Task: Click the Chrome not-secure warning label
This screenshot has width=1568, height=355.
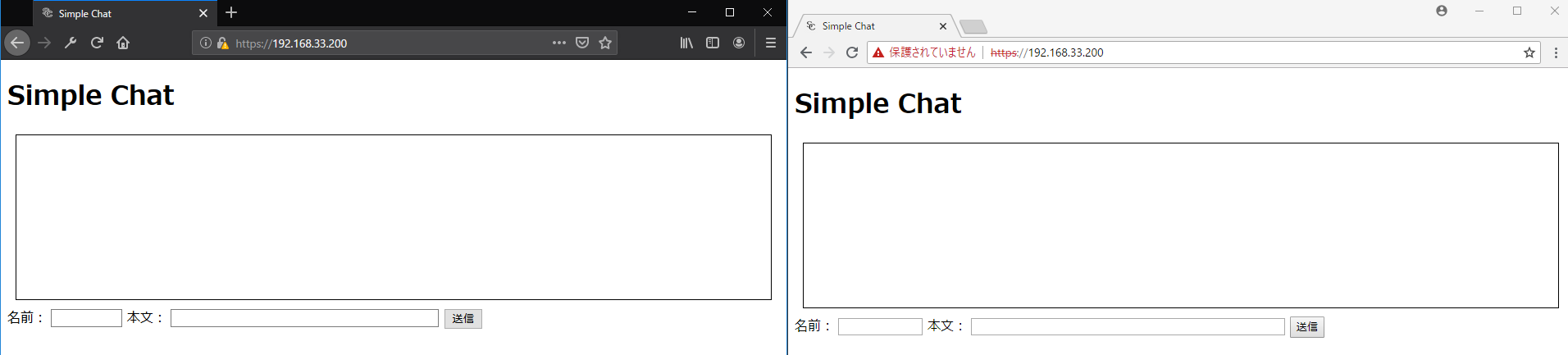Action: point(923,52)
